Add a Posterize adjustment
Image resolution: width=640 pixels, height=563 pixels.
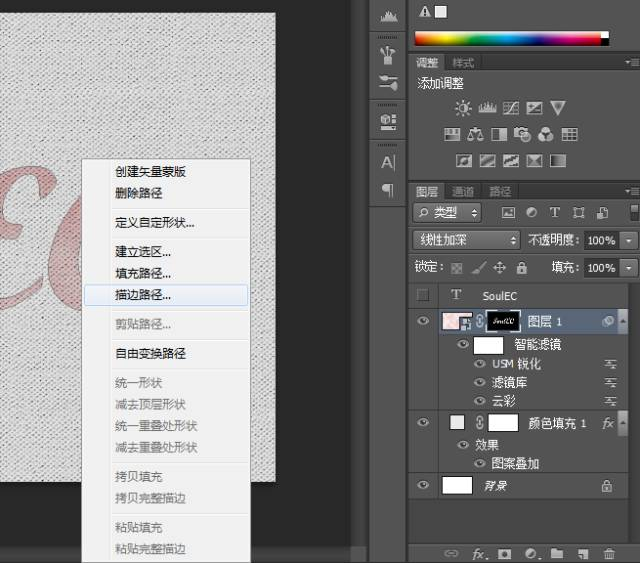coord(487,161)
